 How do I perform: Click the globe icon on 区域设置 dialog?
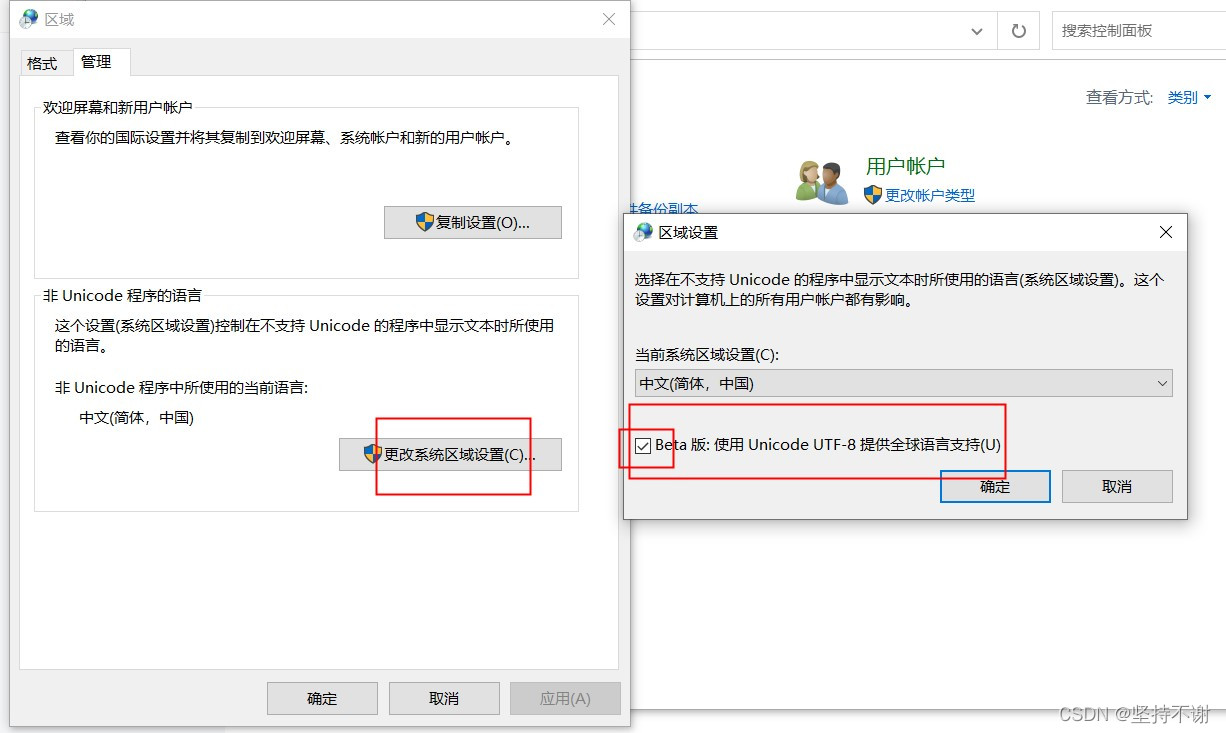(640, 231)
